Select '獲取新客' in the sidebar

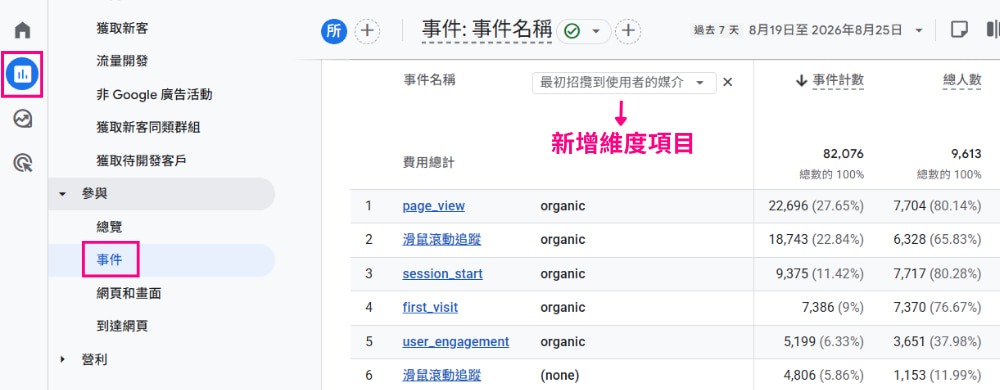point(122,28)
